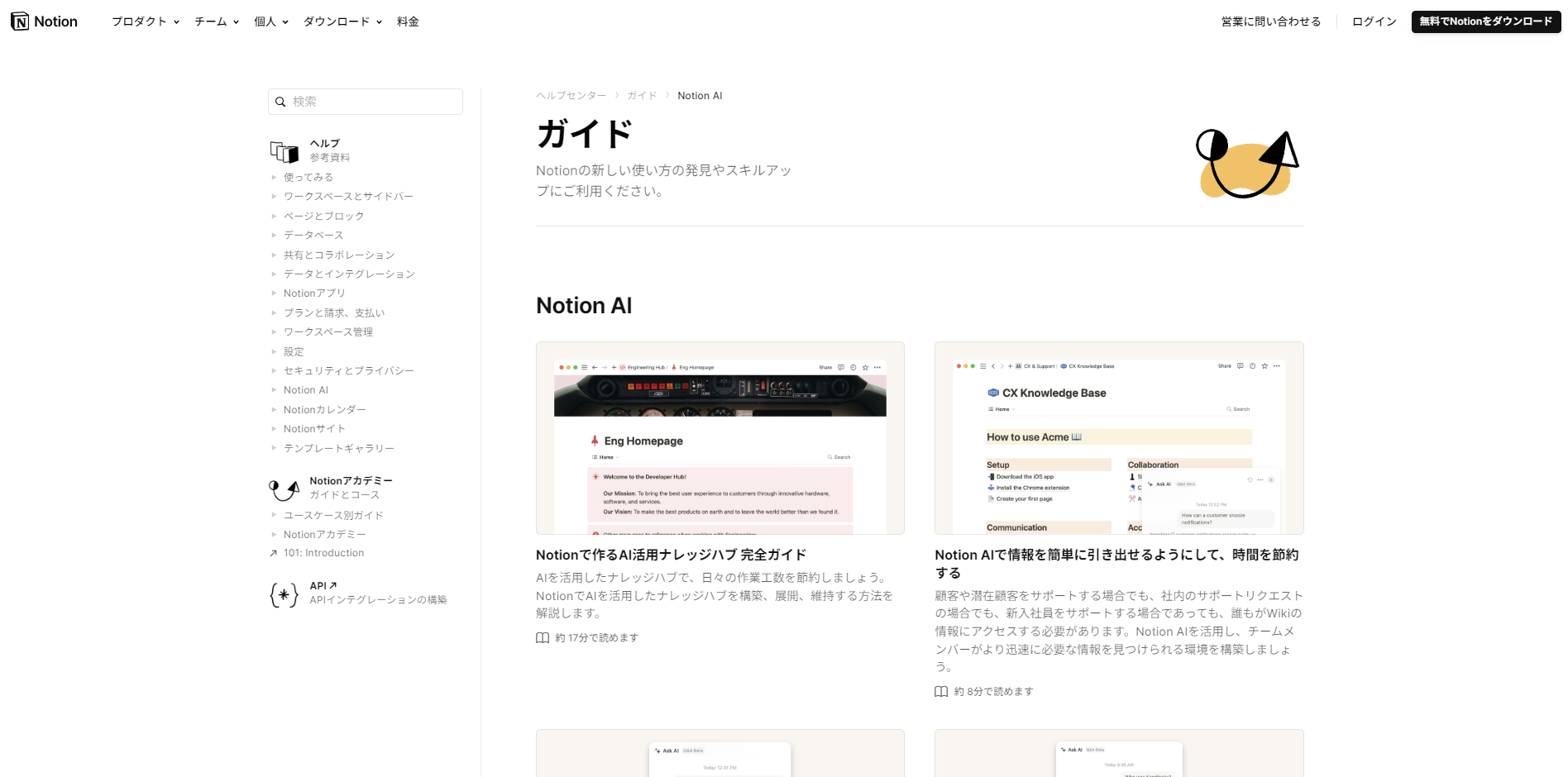Click ログイン in the top bar
The image size is (1568, 777).
tap(1373, 21)
